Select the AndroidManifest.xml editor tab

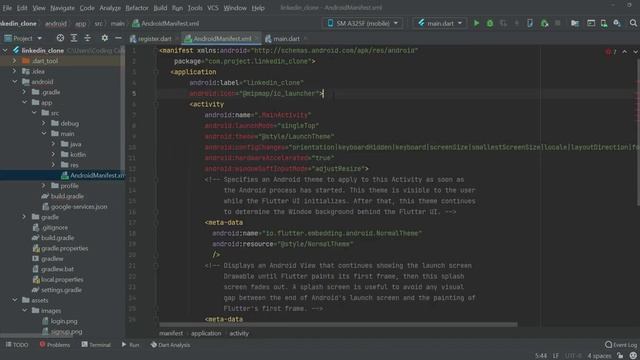[222, 39]
